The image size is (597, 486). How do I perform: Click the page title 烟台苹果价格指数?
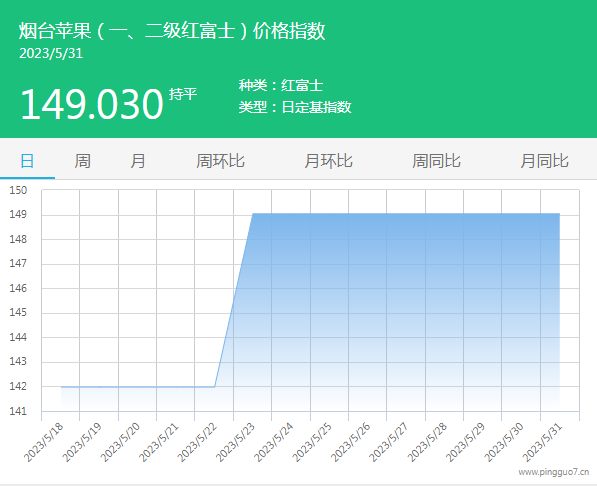tap(172, 31)
